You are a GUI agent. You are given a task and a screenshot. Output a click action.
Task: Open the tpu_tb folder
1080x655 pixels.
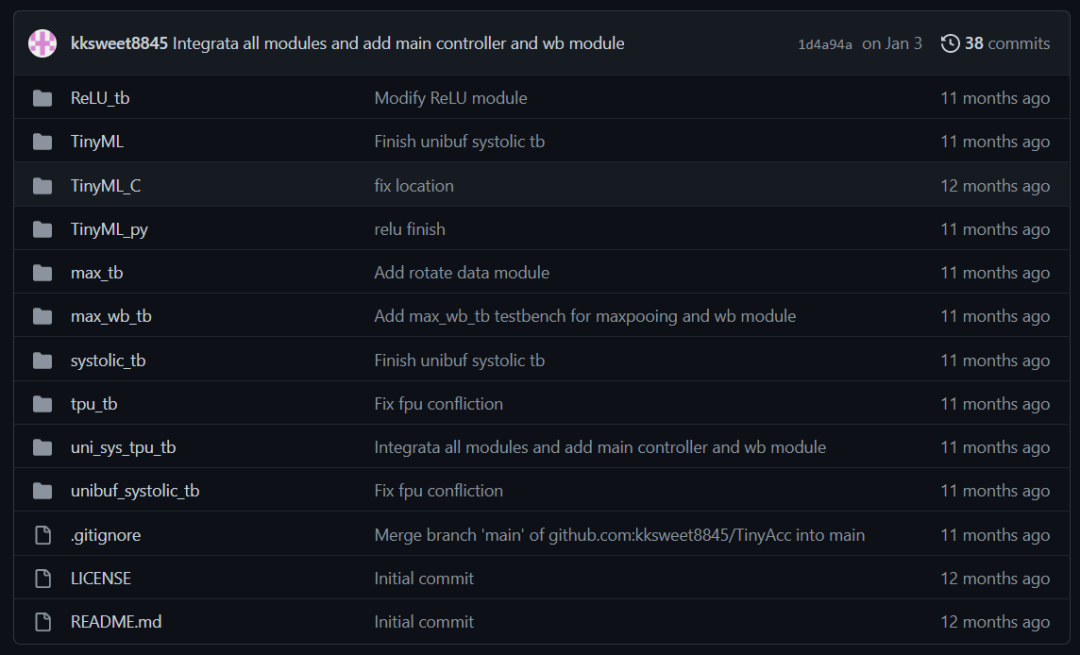[94, 404]
